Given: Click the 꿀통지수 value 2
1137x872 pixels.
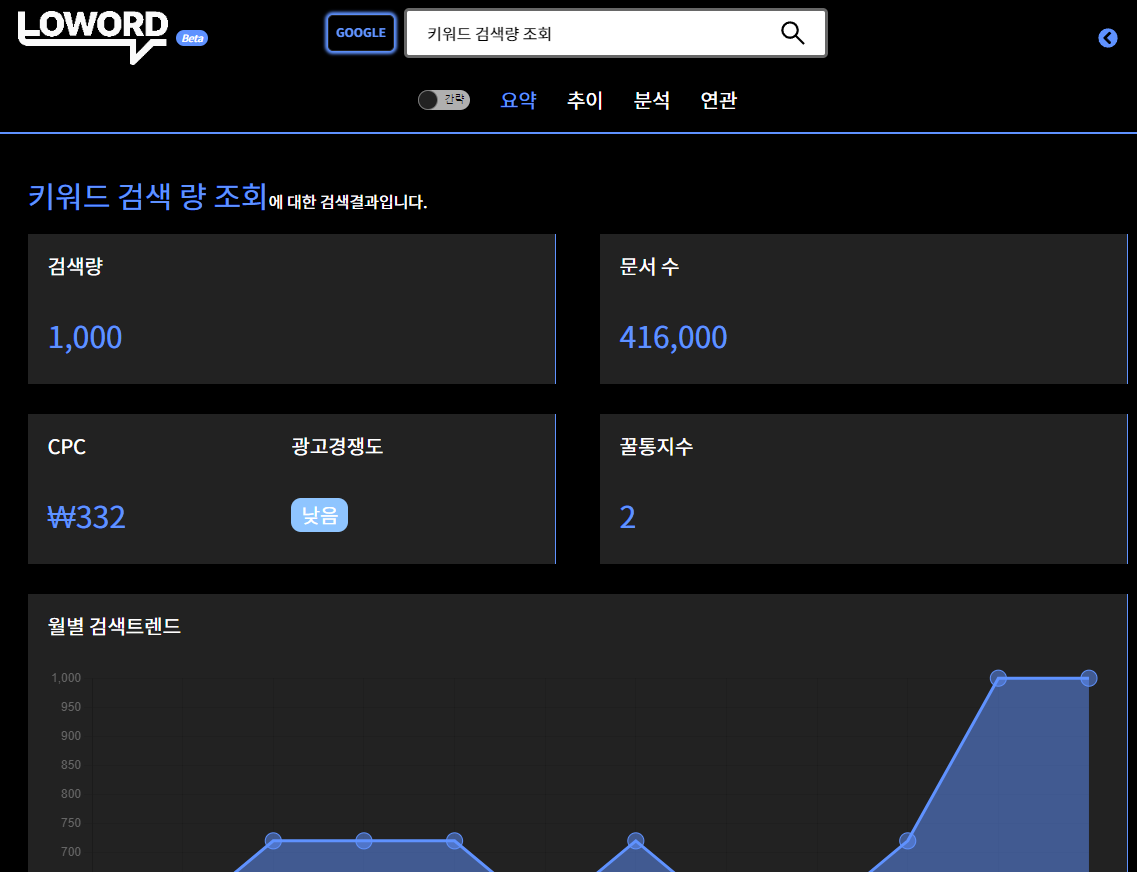Looking at the screenshot, I should coord(627,517).
